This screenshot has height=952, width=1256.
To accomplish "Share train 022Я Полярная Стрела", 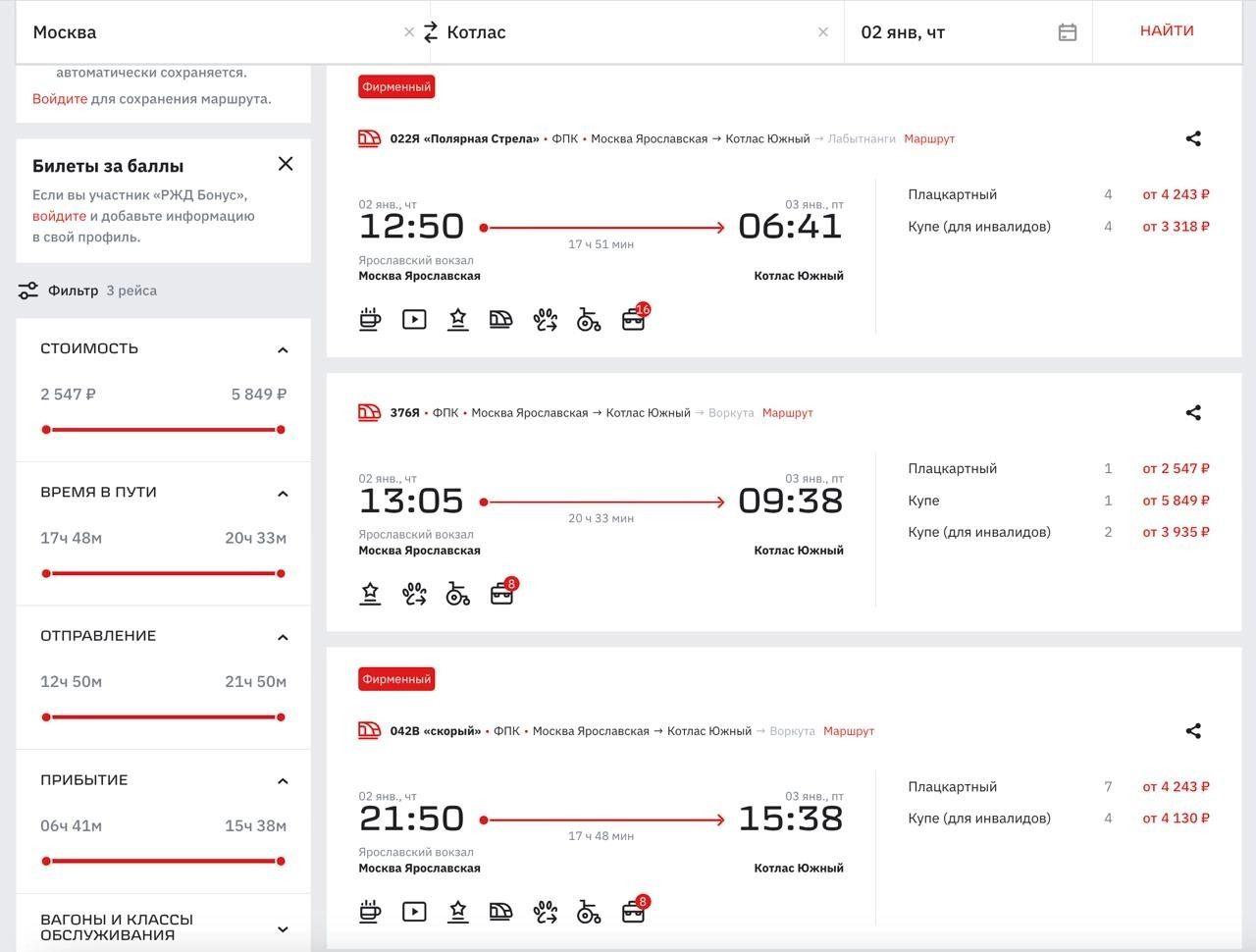I will click(1193, 139).
